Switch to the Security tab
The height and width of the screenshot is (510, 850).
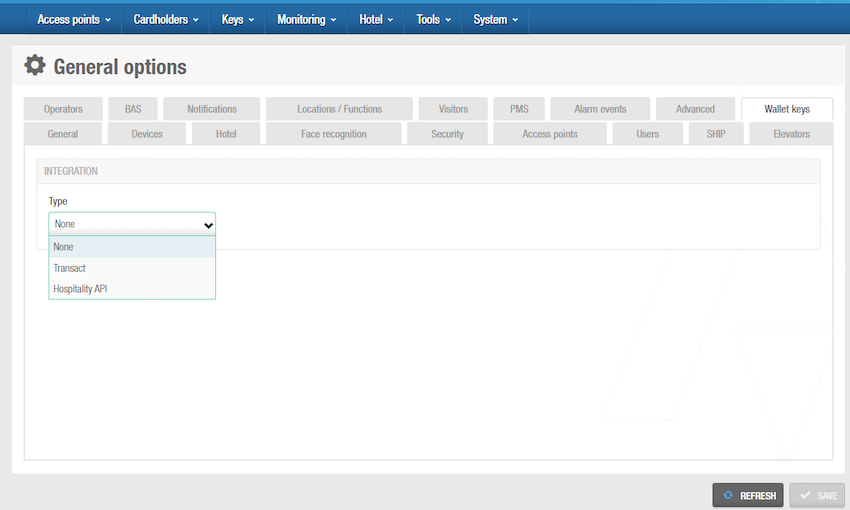[x=447, y=134]
